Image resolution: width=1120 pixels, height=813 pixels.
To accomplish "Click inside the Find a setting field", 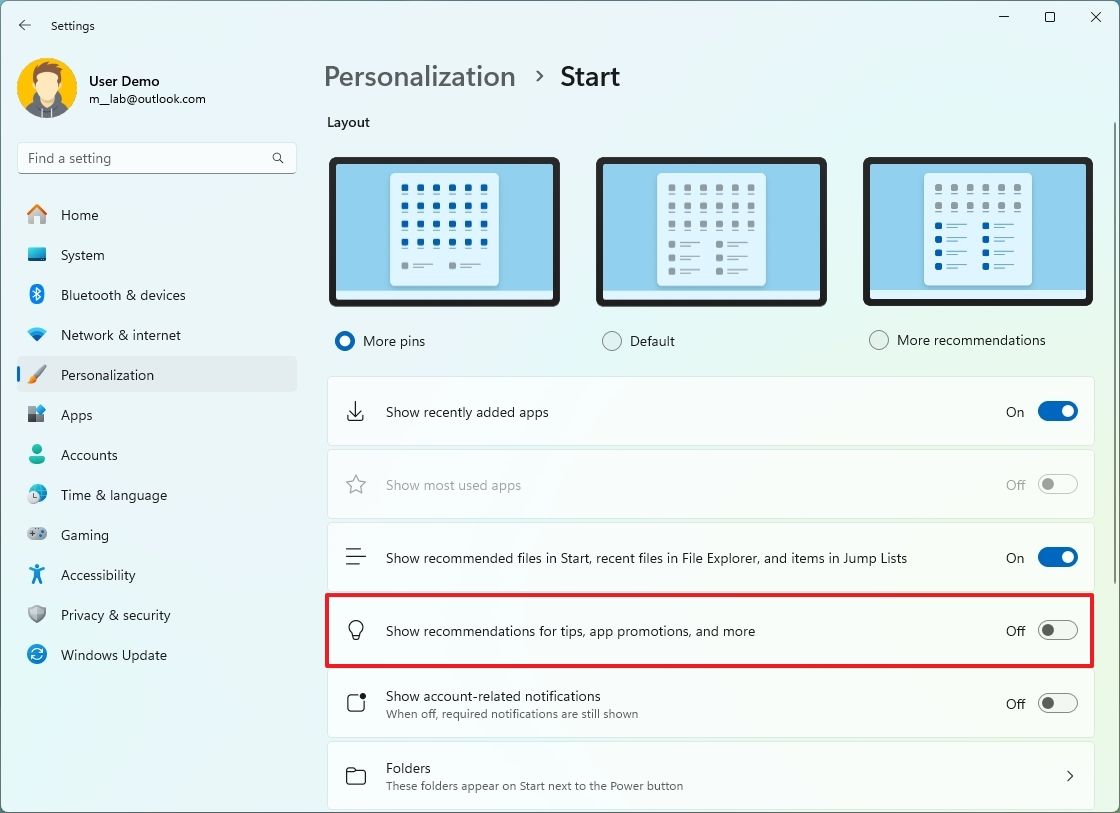I will (x=150, y=158).
